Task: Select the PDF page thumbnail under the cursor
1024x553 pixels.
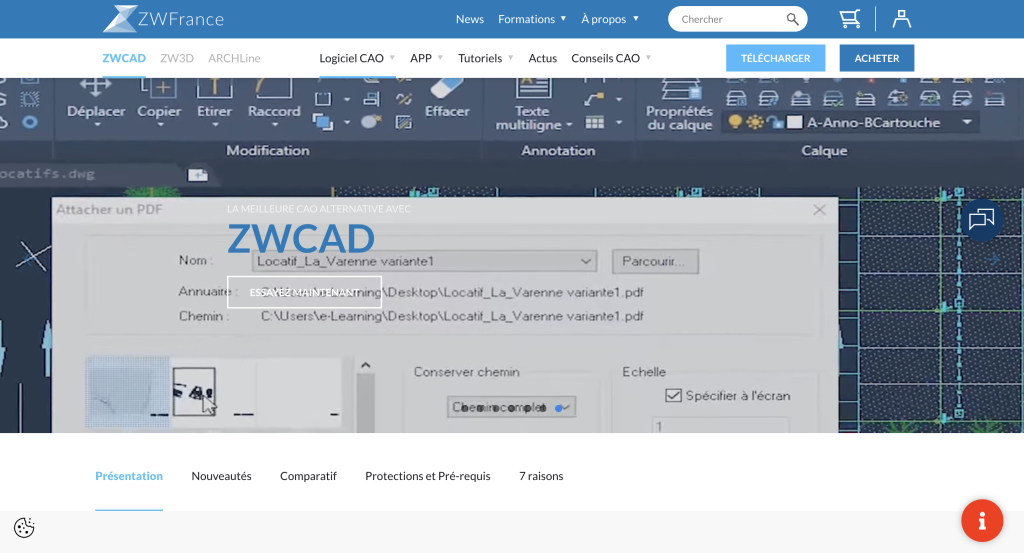Action: 194,392
